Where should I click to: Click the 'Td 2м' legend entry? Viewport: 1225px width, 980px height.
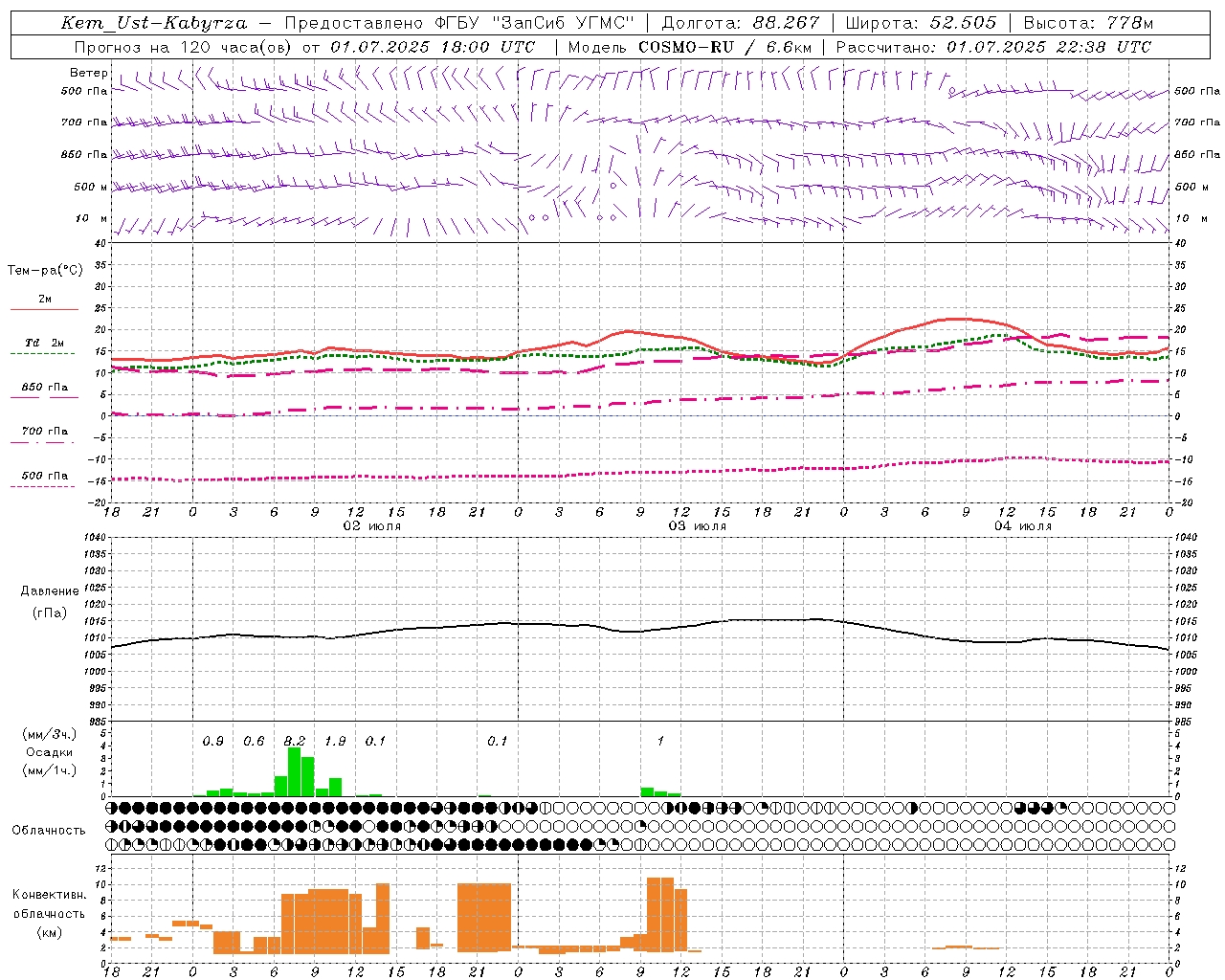click(45, 343)
